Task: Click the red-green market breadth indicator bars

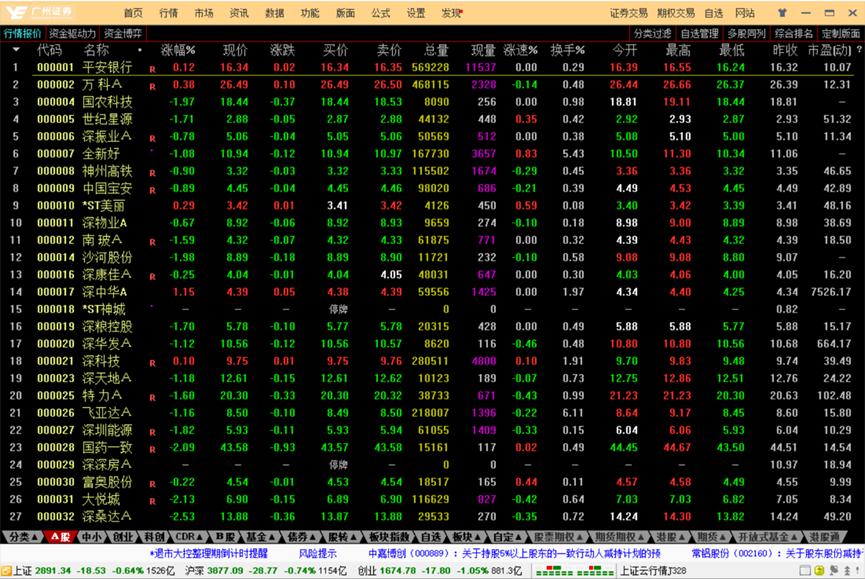Action: (x=574, y=571)
